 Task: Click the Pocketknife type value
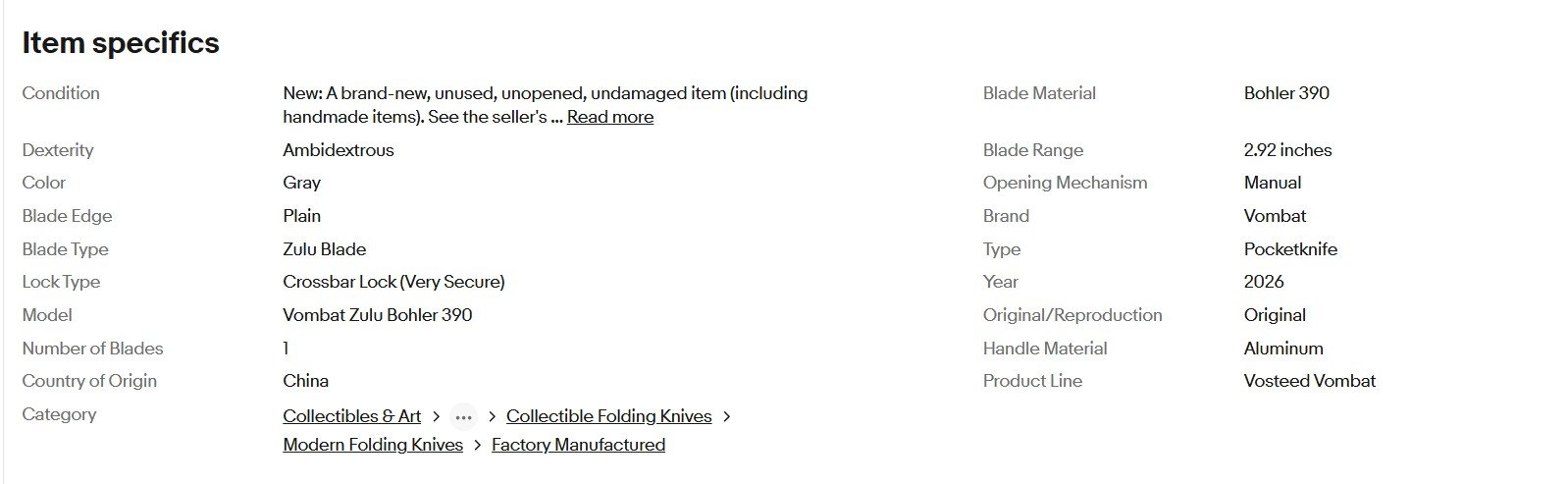[1289, 249]
